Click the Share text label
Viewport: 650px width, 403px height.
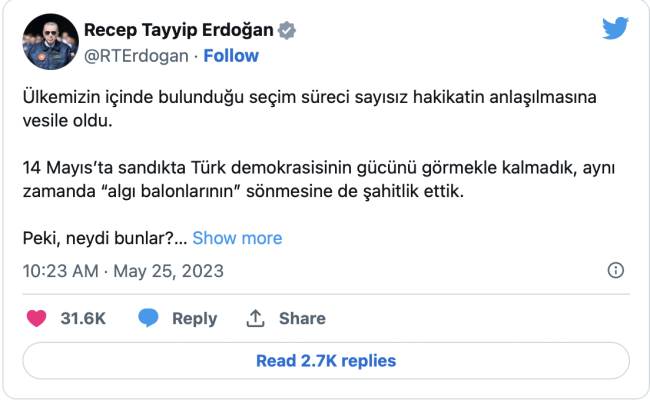[302, 318]
